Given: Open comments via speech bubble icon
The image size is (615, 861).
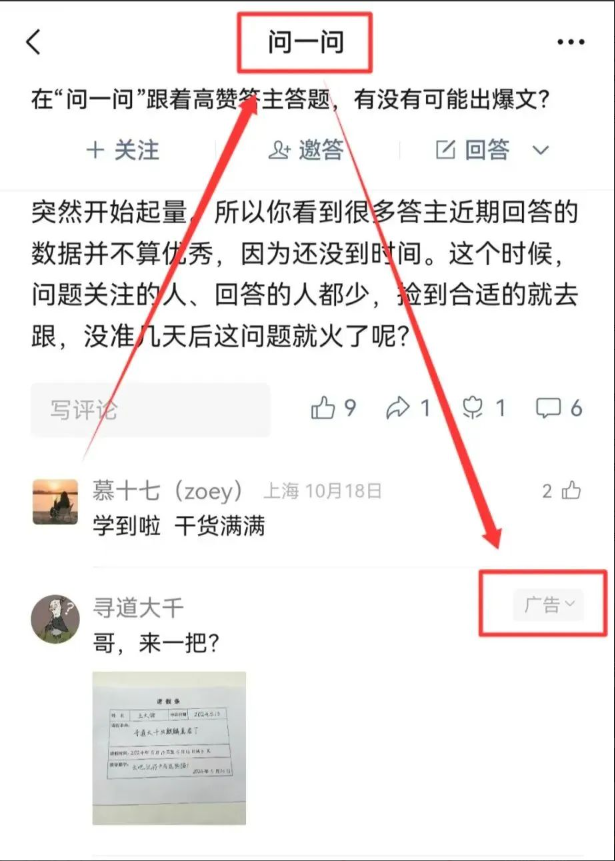Looking at the screenshot, I should [x=548, y=408].
